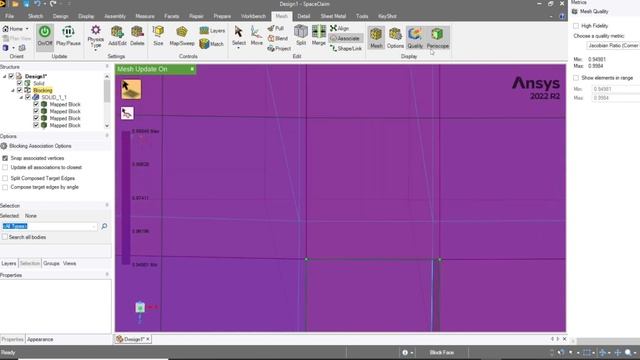Activate the Move tool in Edit group

tap(256, 36)
